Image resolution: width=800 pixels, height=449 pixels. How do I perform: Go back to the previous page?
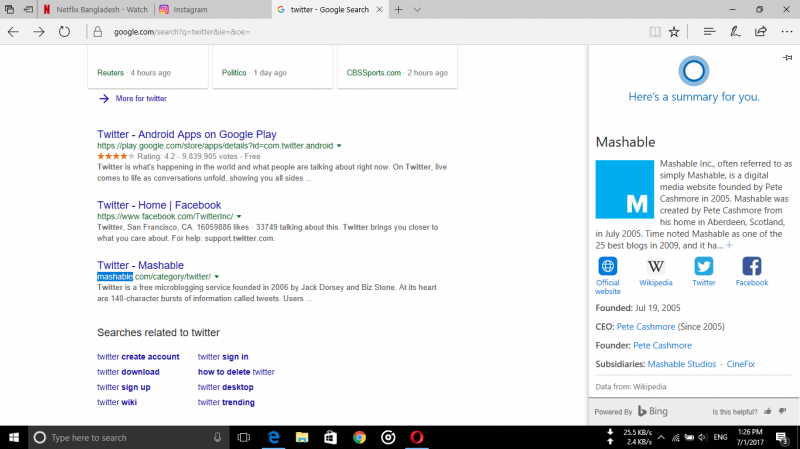[x=13, y=32]
